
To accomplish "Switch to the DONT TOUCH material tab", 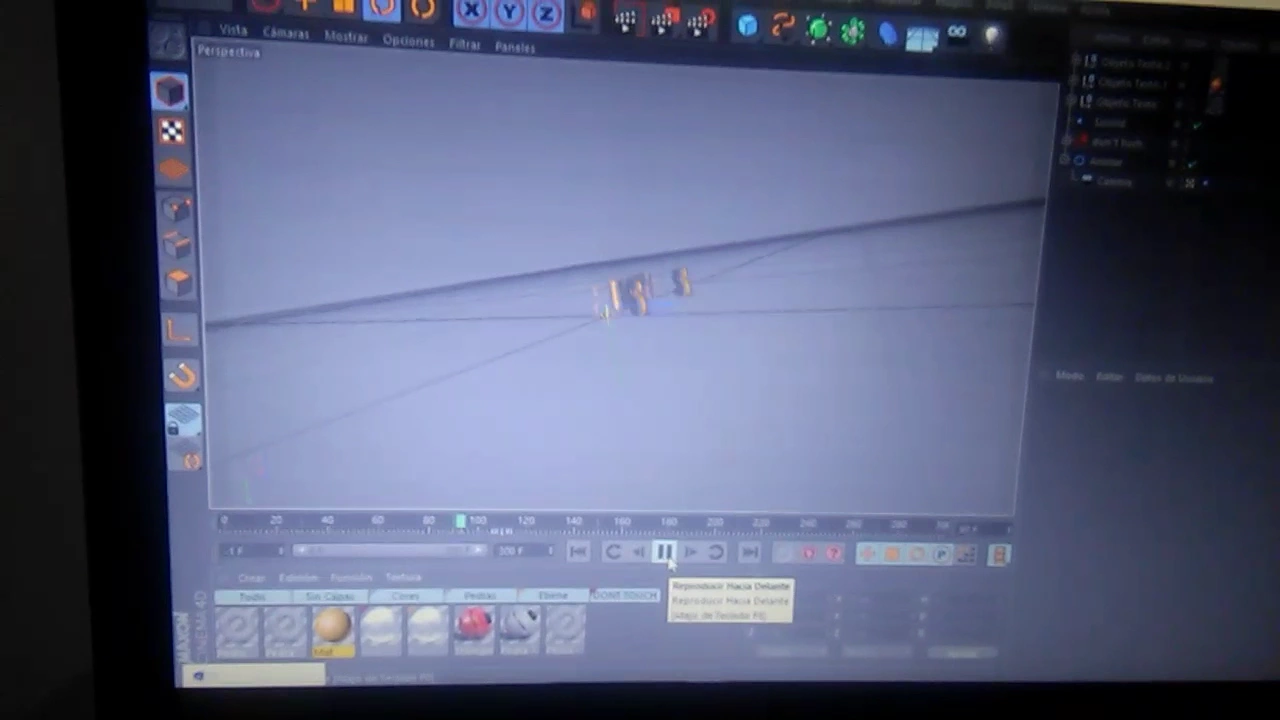I will click(x=624, y=595).
